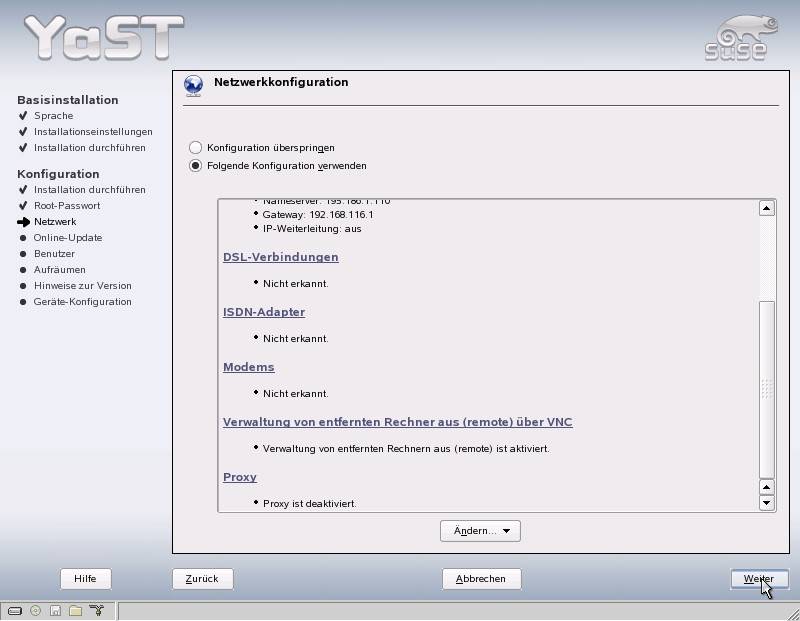Click the SuSE chameleon logo
The image size is (800, 621).
click(x=741, y=39)
